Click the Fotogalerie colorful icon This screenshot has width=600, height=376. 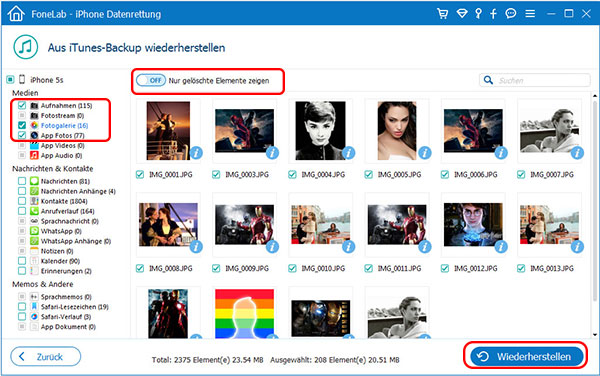click(x=34, y=125)
